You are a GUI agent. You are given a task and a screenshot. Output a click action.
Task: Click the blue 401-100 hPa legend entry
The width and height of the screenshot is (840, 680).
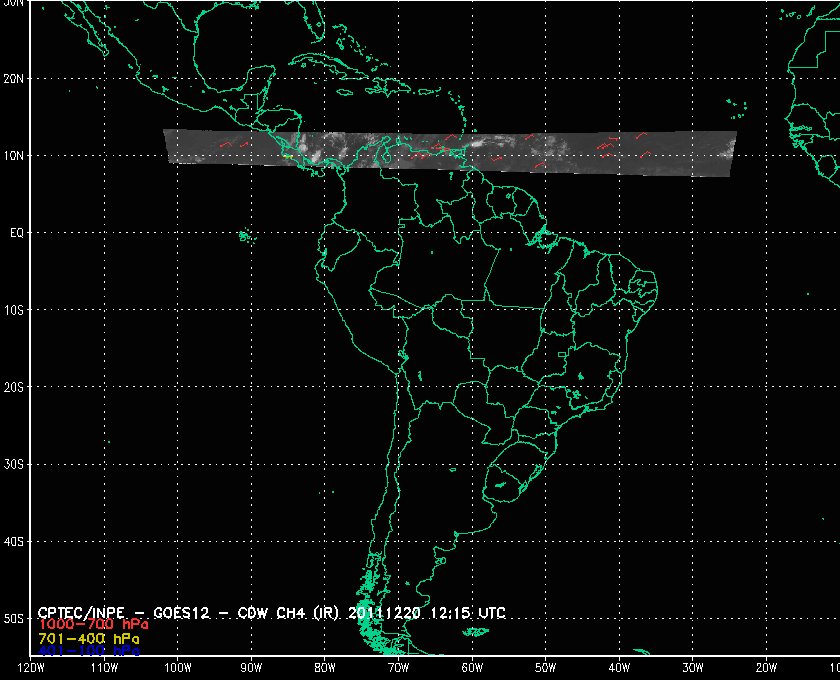pyautogui.click(x=89, y=651)
